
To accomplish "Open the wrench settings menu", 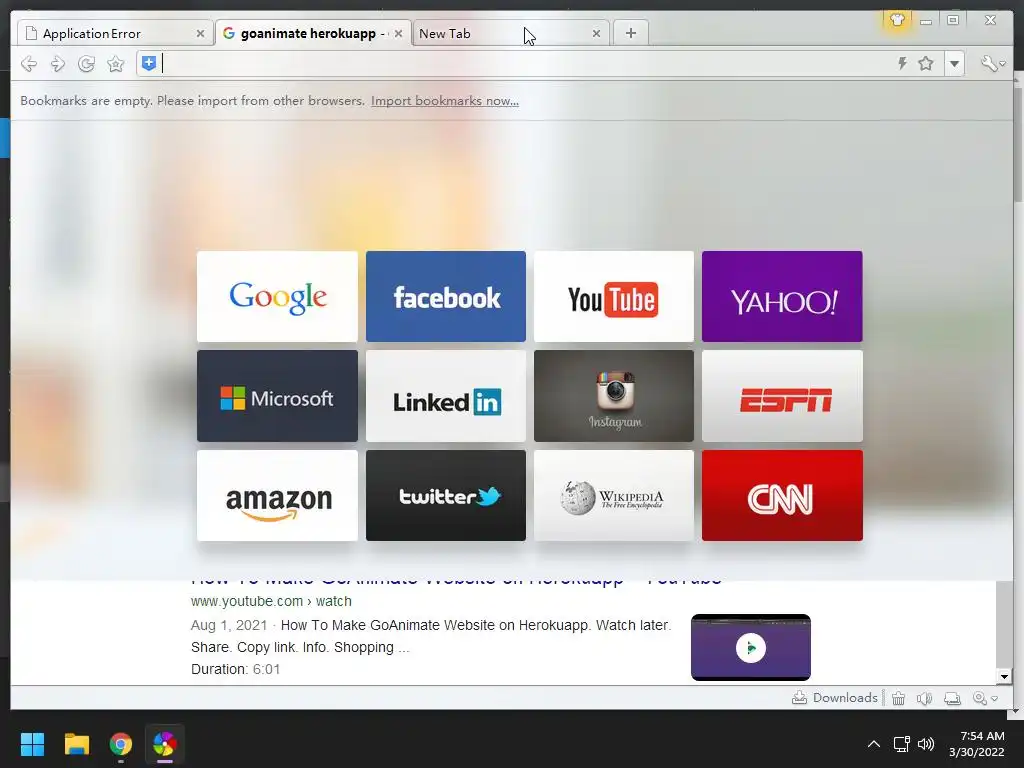I will tap(993, 63).
